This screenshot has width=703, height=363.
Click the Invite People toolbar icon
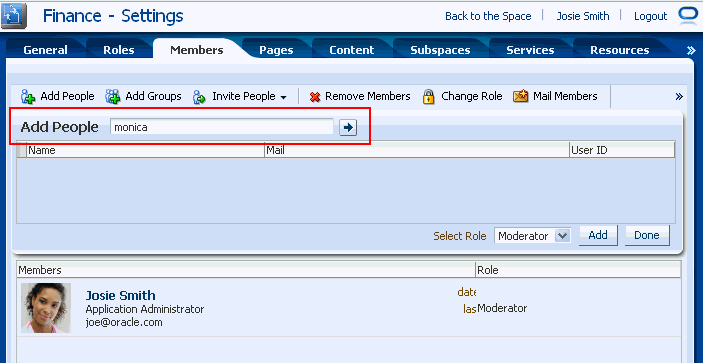(x=199, y=97)
